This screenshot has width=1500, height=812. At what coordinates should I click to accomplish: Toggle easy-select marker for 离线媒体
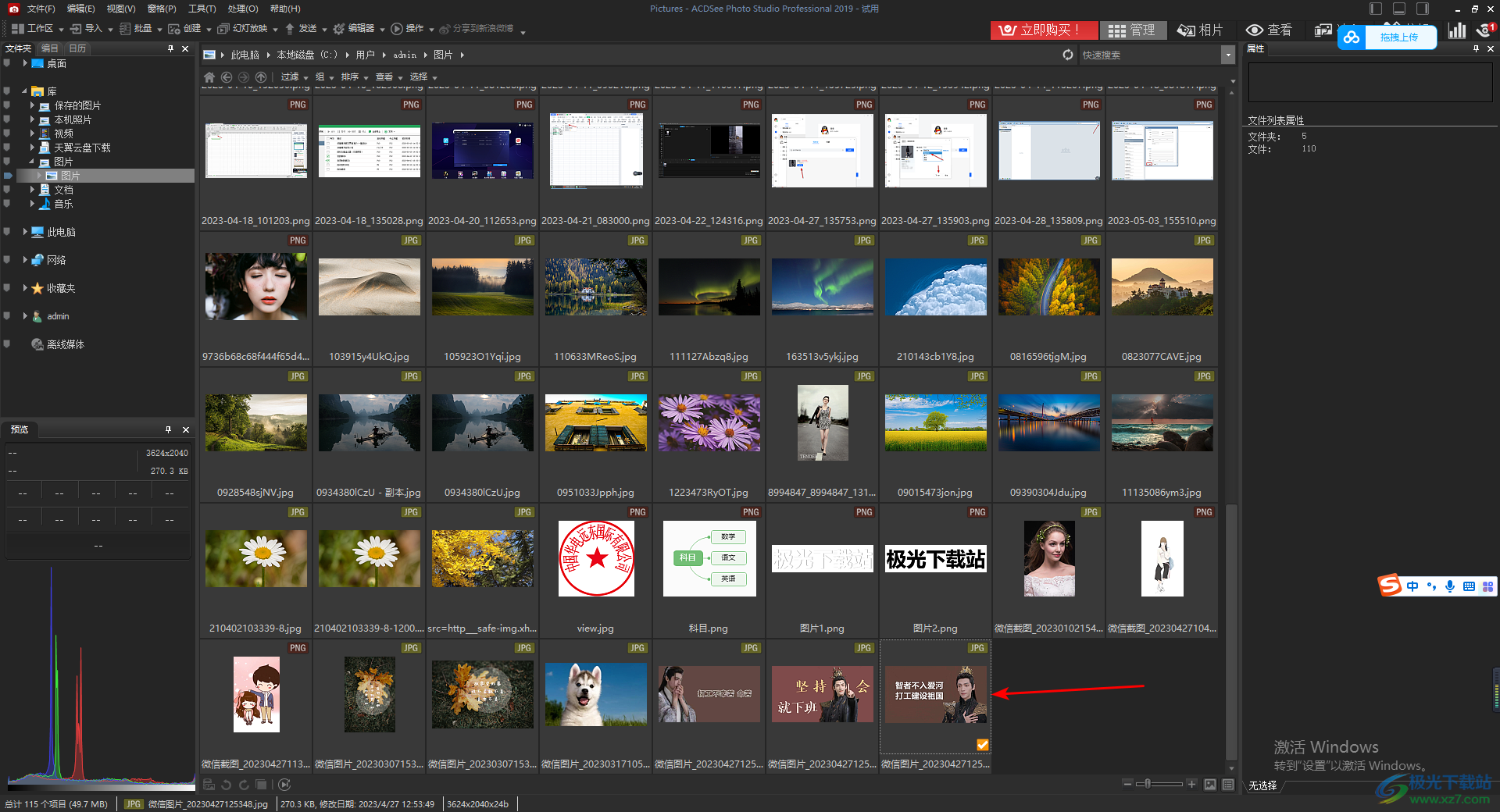coord(6,344)
